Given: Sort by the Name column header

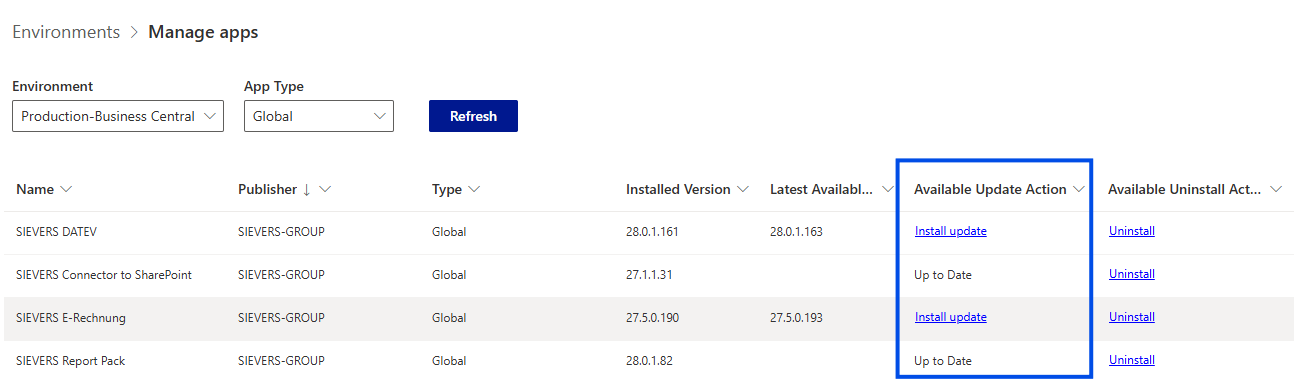Looking at the screenshot, I should pyautogui.click(x=35, y=189).
